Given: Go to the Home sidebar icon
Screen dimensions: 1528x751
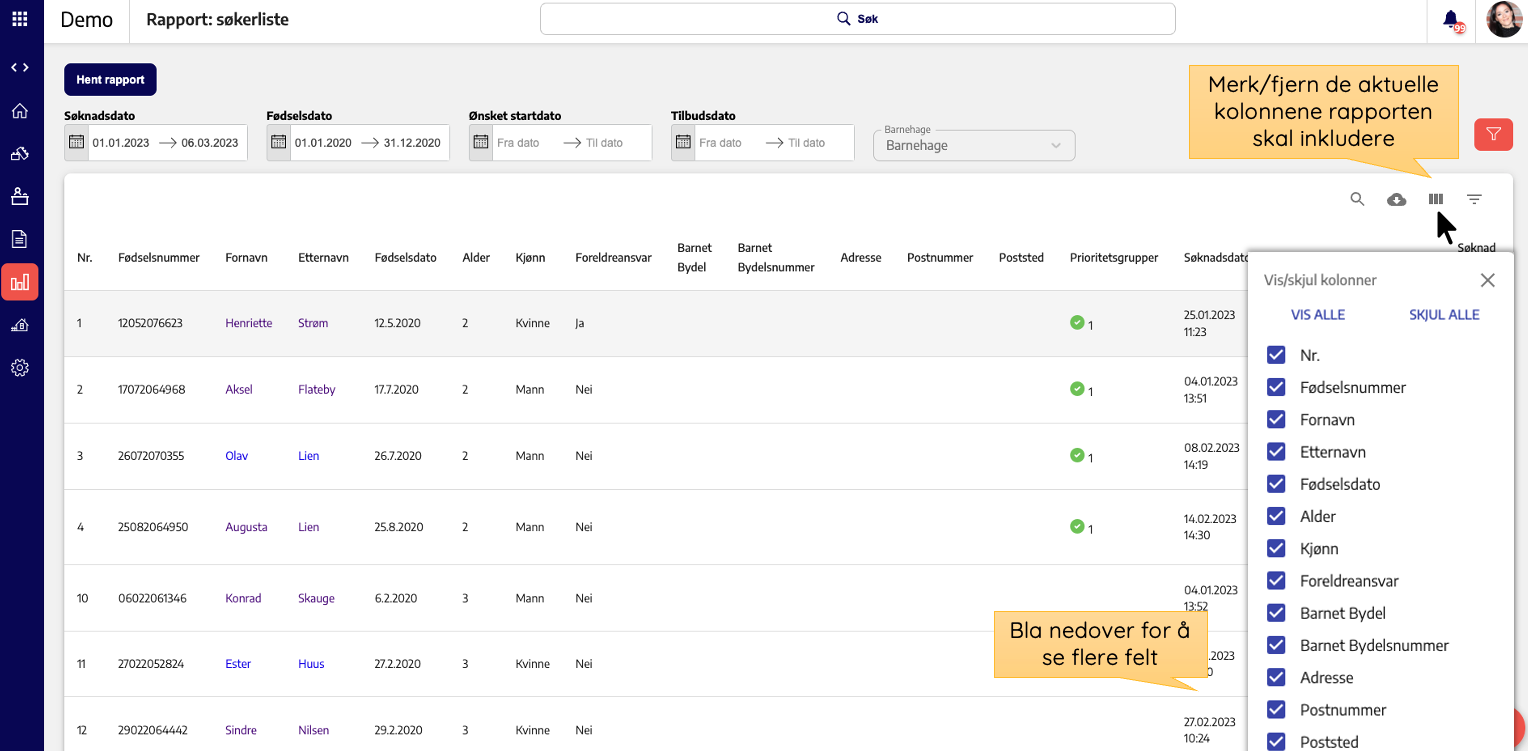Looking at the screenshot, I should [20, 111].
